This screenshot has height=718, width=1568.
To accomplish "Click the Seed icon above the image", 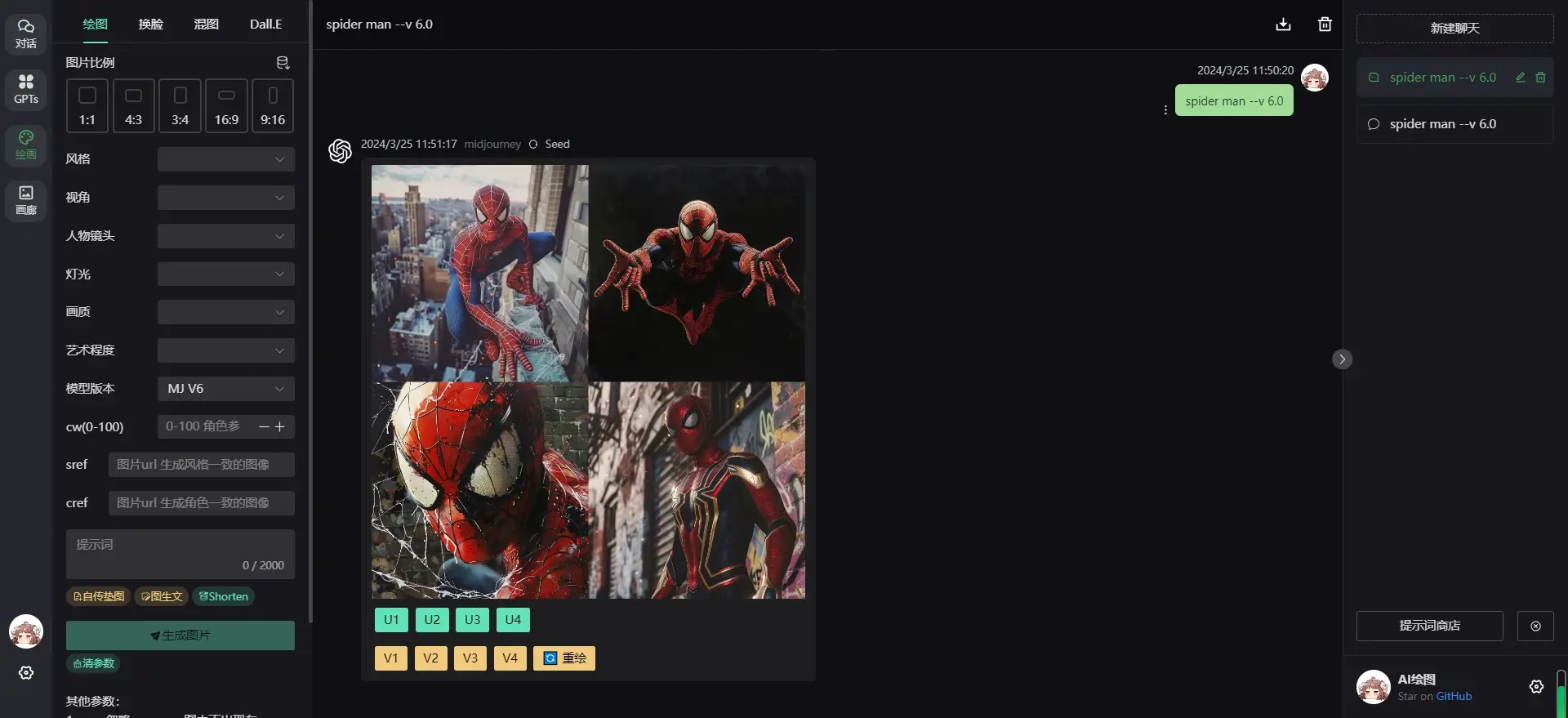I will 533,145.
